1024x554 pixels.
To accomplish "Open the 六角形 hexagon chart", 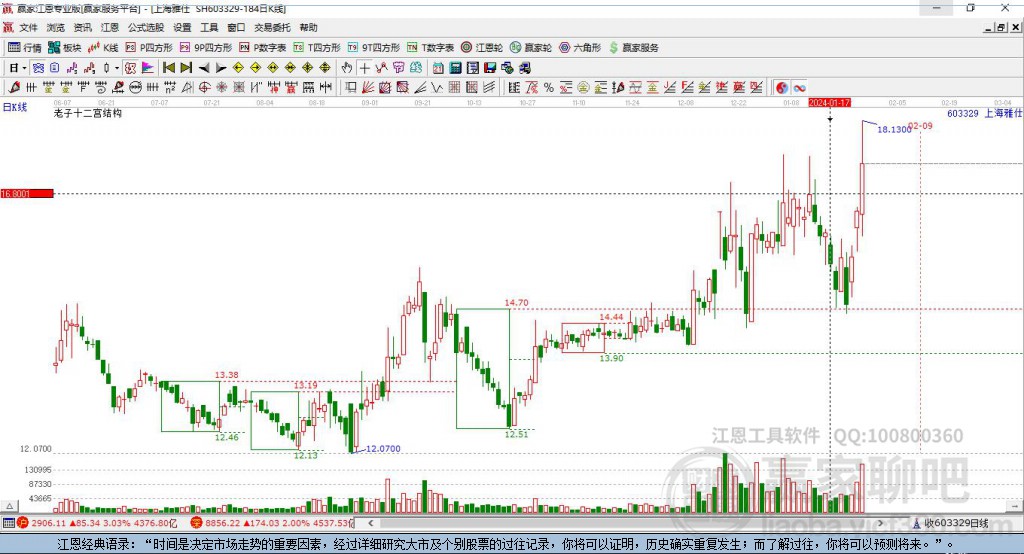I will click(580, 48).
